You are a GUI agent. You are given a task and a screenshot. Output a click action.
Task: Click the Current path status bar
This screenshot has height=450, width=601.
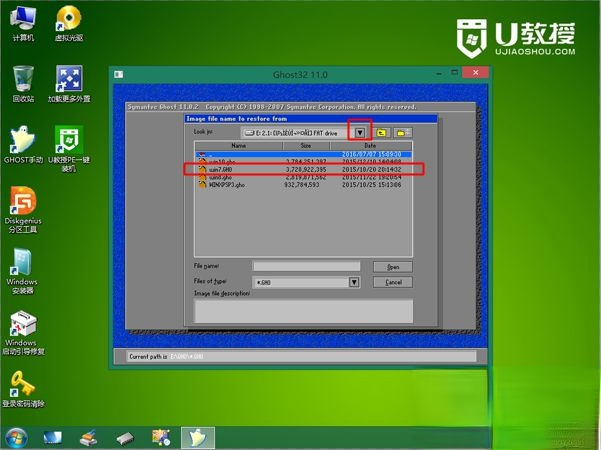(301, 356)
